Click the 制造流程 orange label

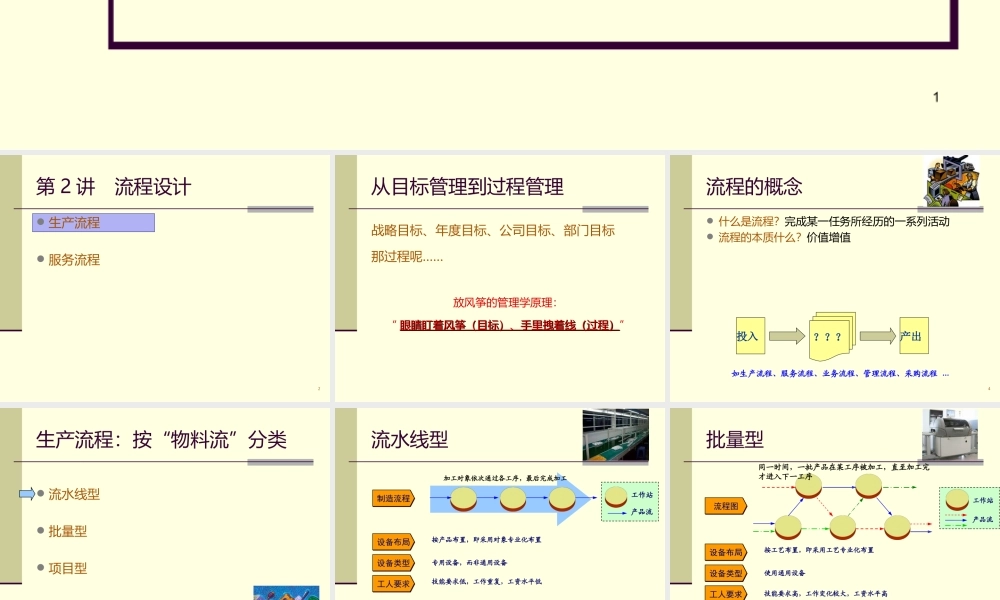pos(393,498)
